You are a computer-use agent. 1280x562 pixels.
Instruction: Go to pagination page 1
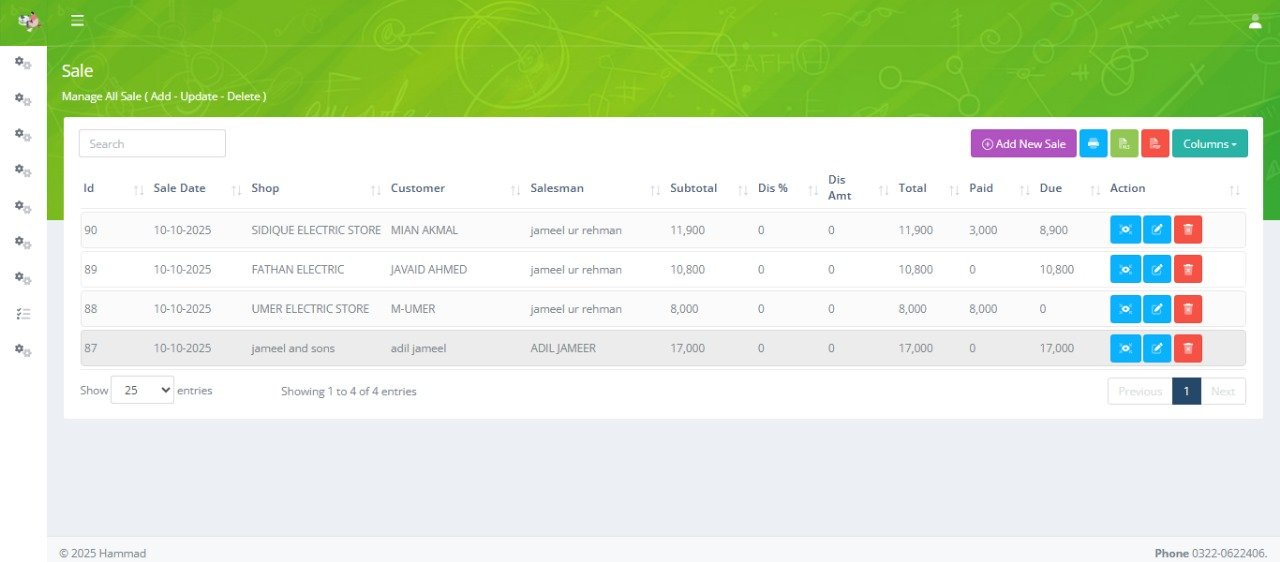point(1186,391)
